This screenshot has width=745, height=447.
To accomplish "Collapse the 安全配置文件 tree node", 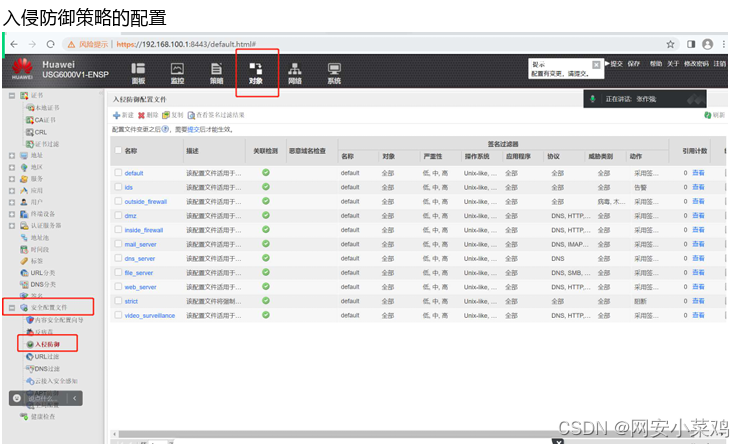I will point(11,308).
